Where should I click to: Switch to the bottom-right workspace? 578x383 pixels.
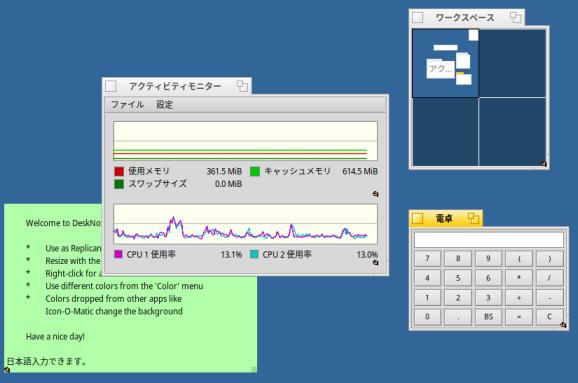[513, 132]
